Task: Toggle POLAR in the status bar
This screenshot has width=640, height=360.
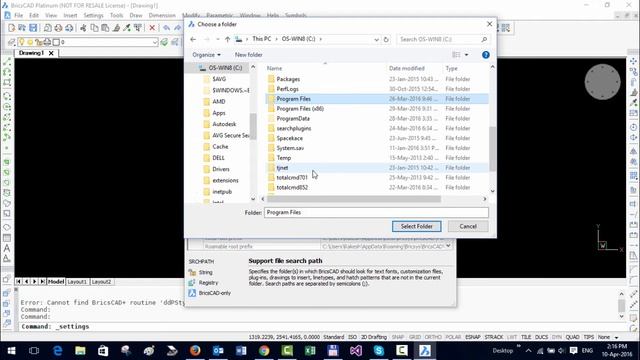Action: (453, 337)
